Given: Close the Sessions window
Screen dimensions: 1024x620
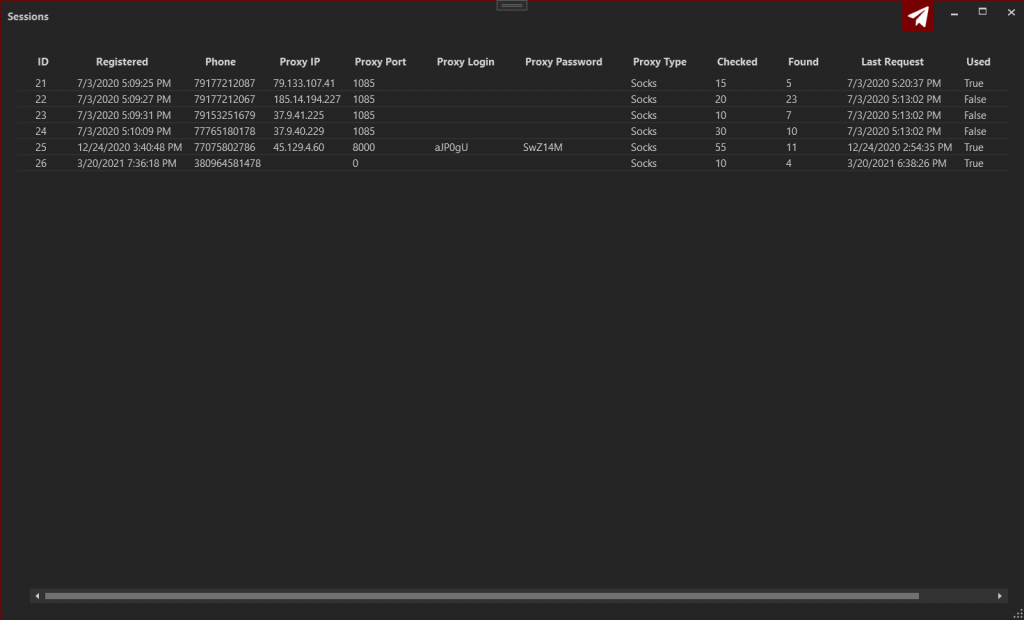Looking at the screenshot, I should (x=1010, y=12).
